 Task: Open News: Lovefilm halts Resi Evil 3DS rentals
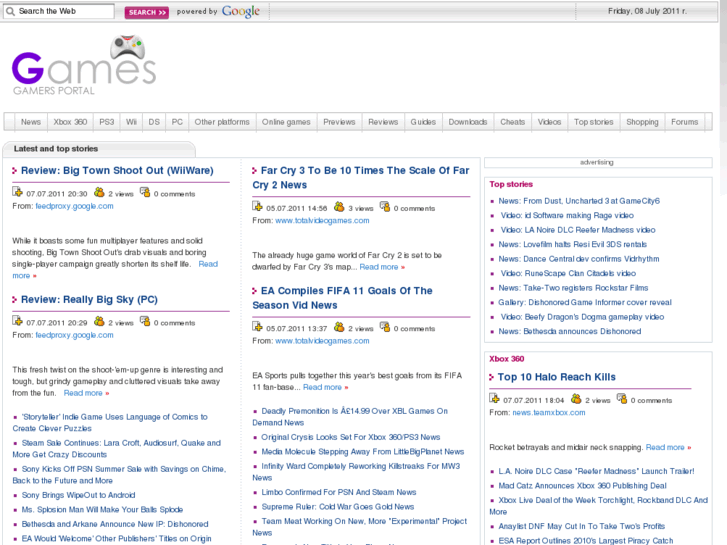point(573,244)
